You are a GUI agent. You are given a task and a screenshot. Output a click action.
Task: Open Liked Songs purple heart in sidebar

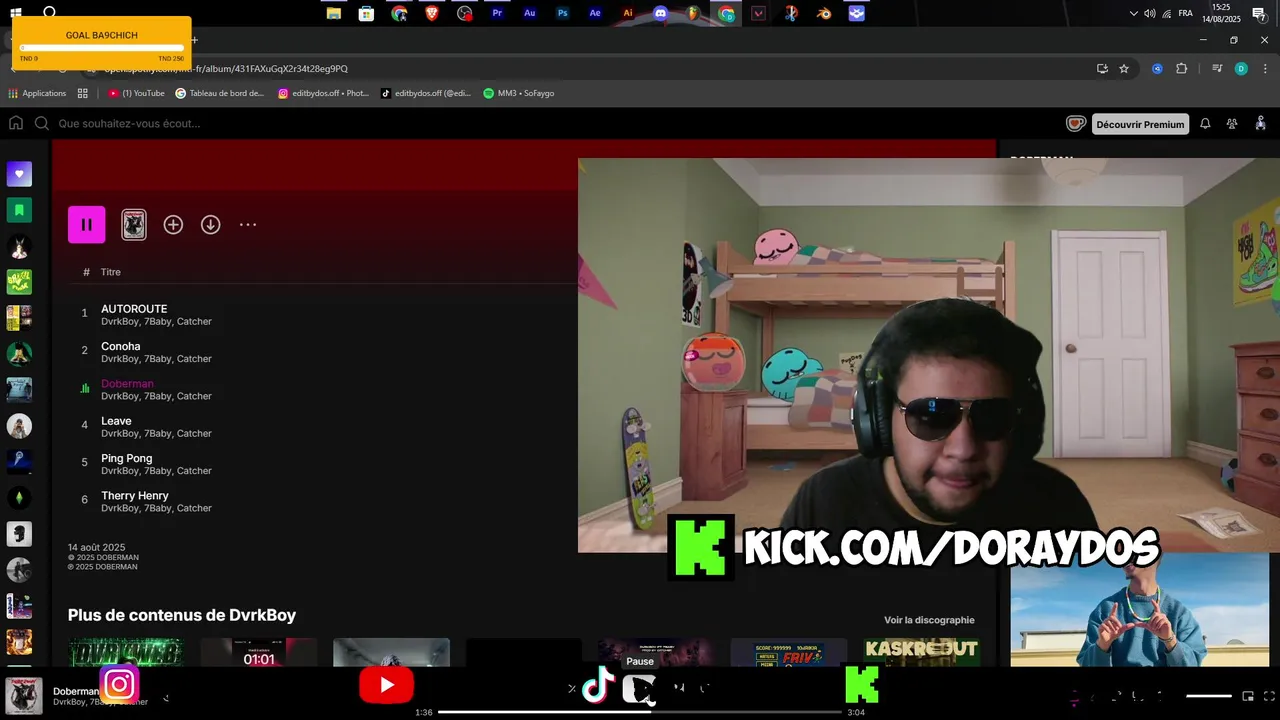pyautogui.click(x=19, y=174)
